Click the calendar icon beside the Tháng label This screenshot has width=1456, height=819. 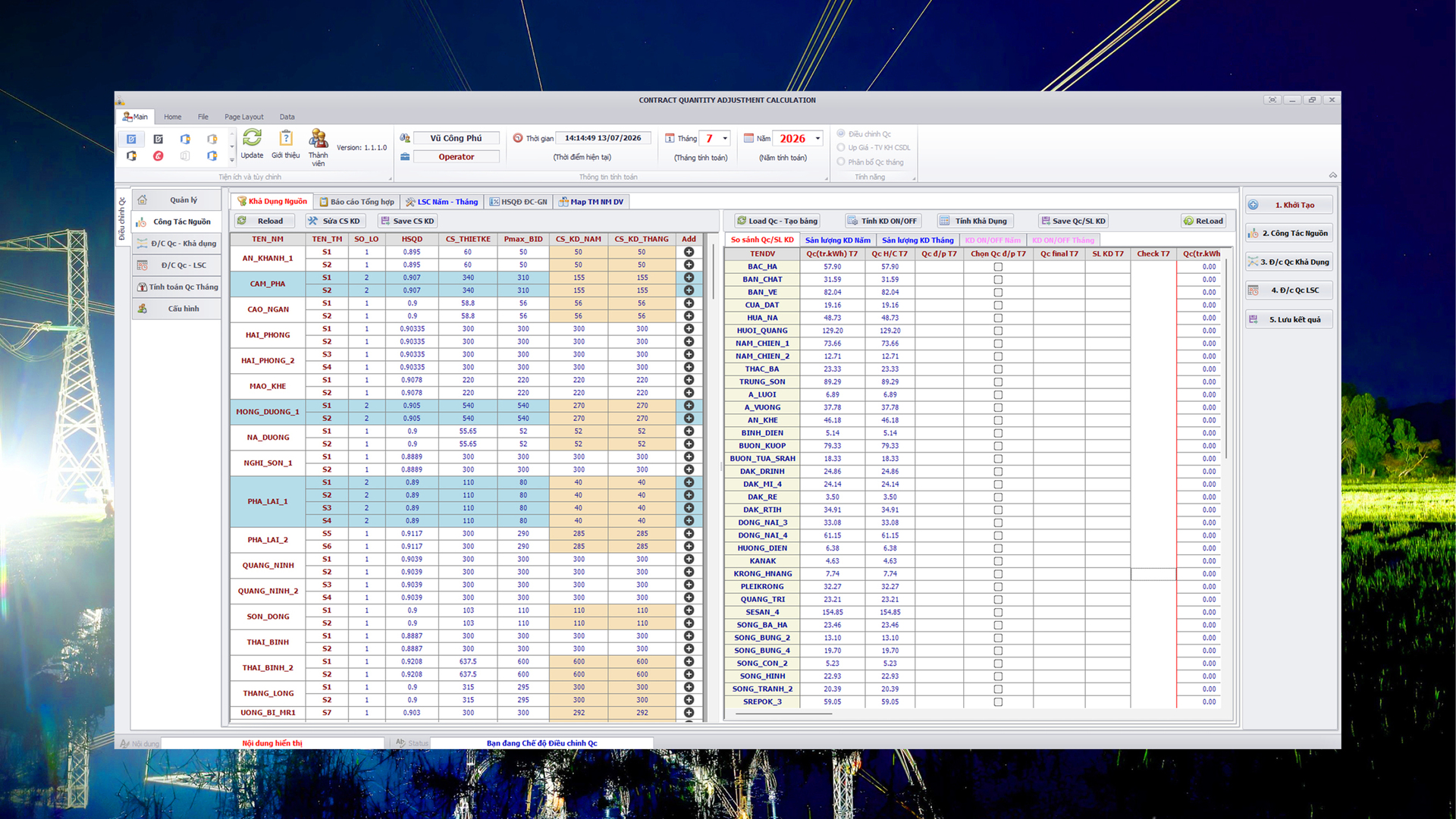click(x=670, y=138)
